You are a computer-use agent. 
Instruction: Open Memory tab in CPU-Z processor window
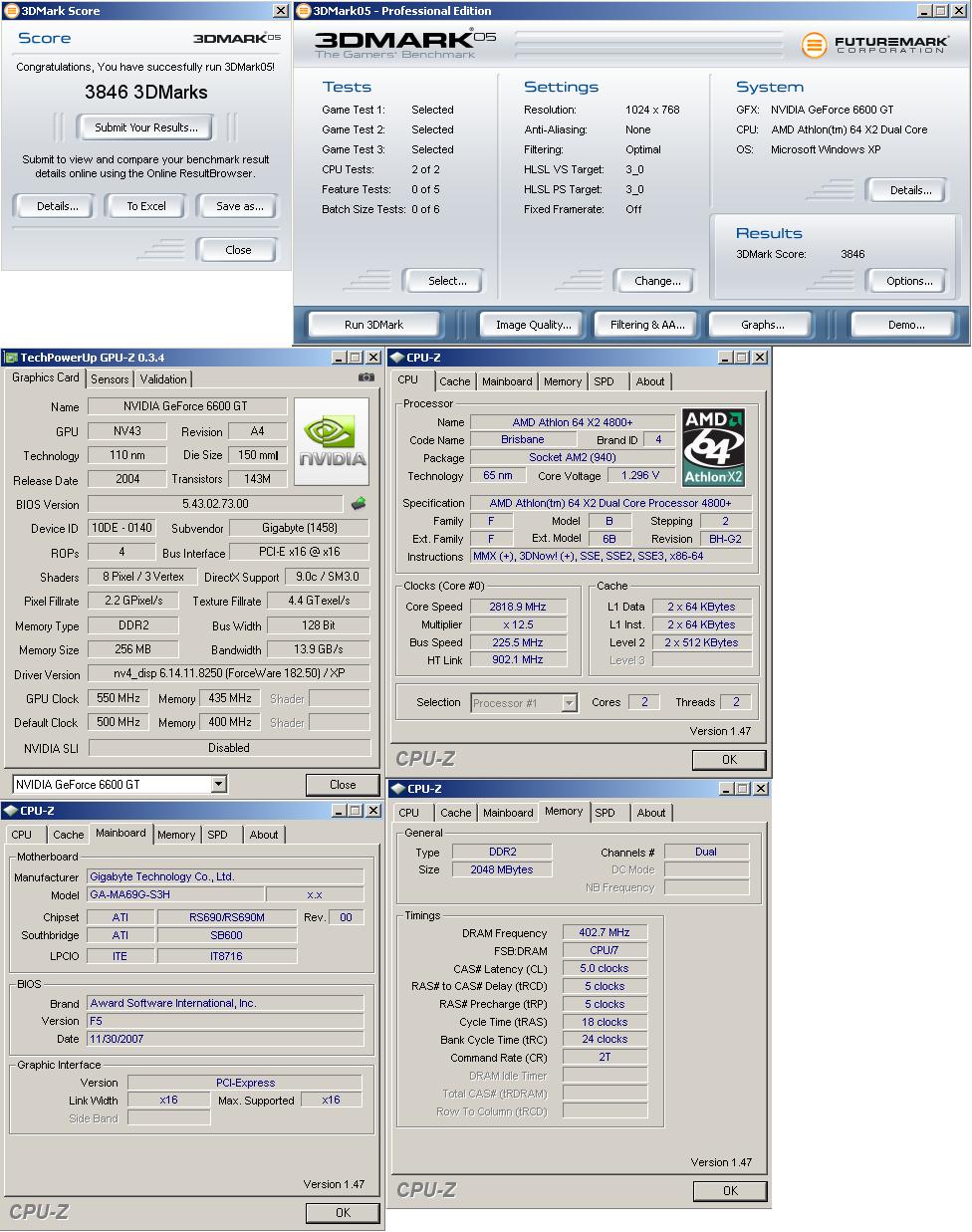563,381
